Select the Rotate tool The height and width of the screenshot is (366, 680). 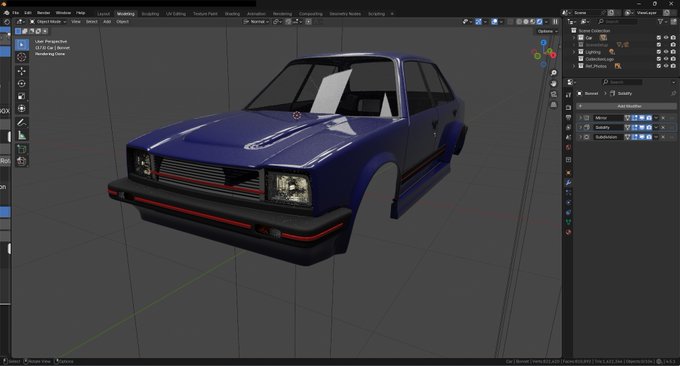(22, 84)
